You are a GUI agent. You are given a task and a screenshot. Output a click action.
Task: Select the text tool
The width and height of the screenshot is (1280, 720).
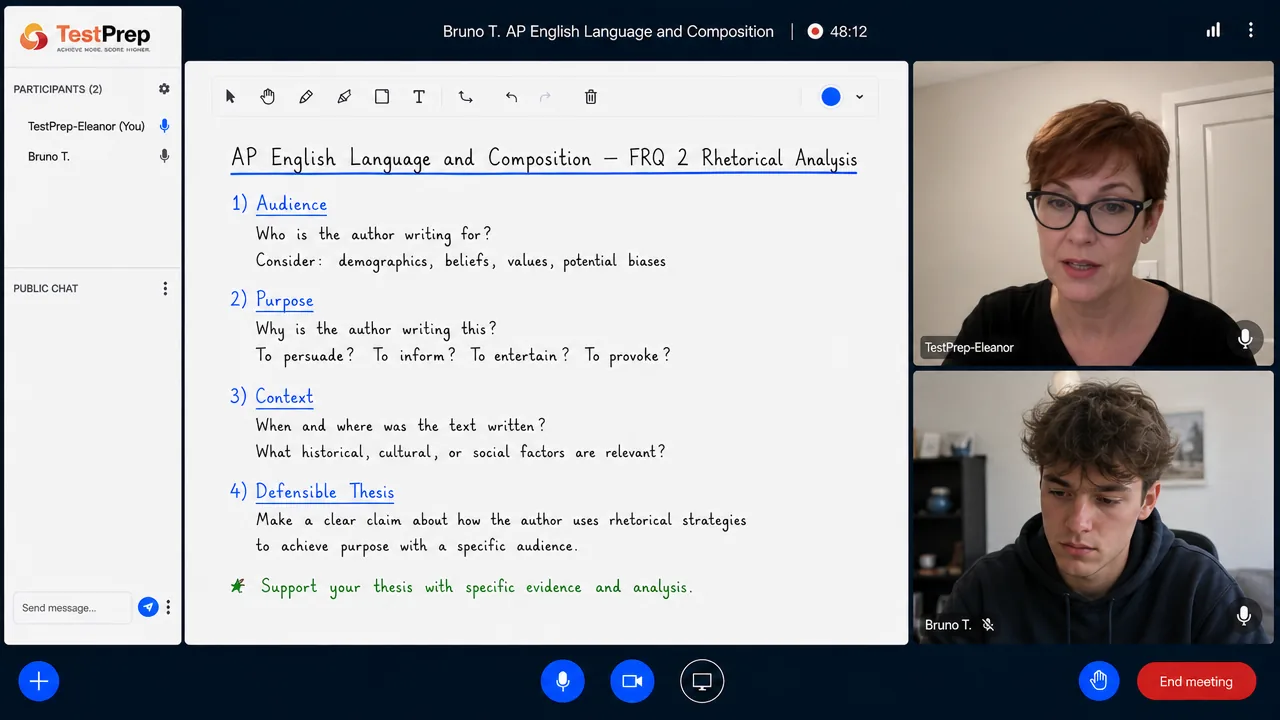pos(419,97)
